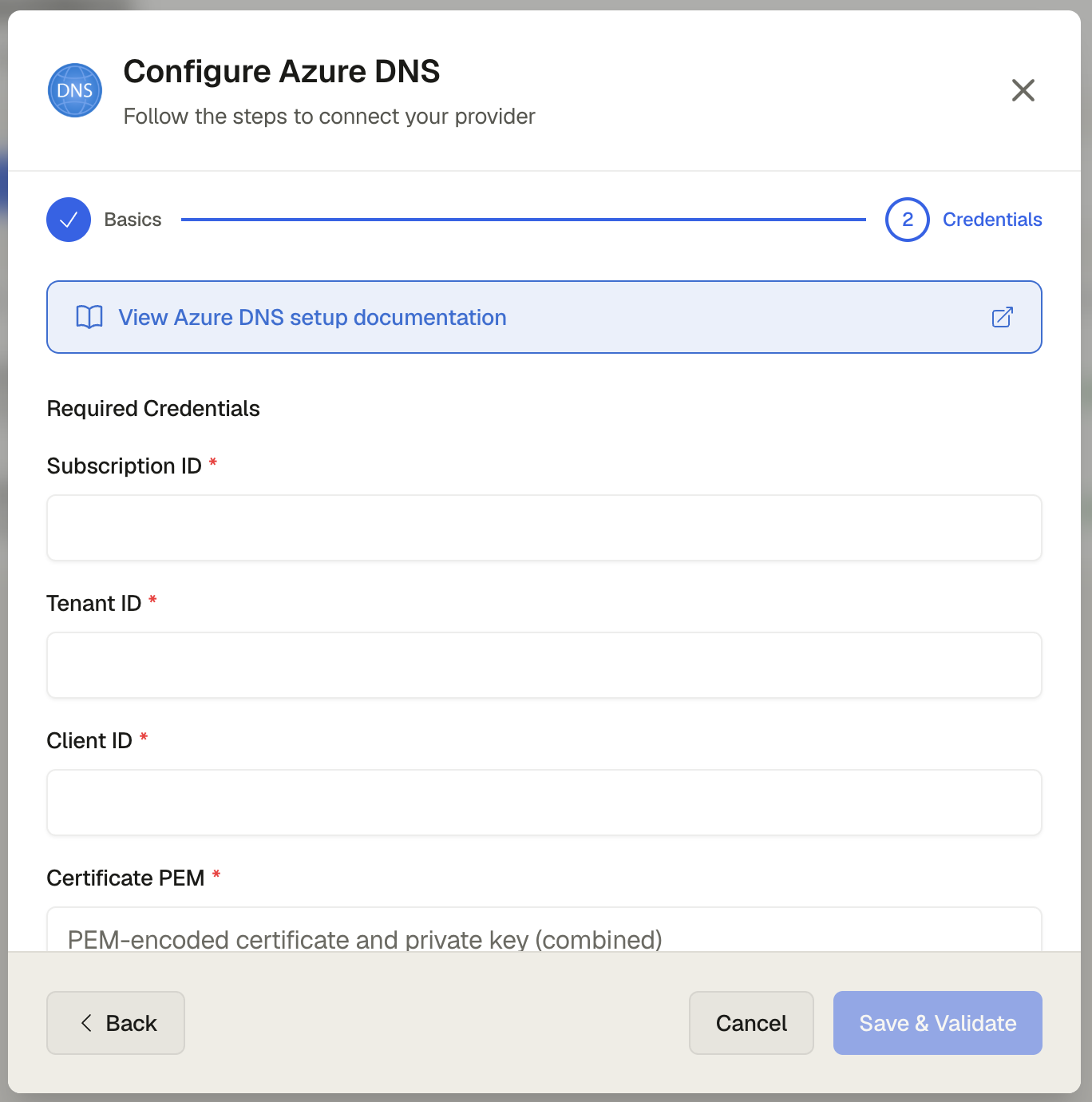Click "Follow the steps to connect your provider" subtitle

tap(330, 117)
